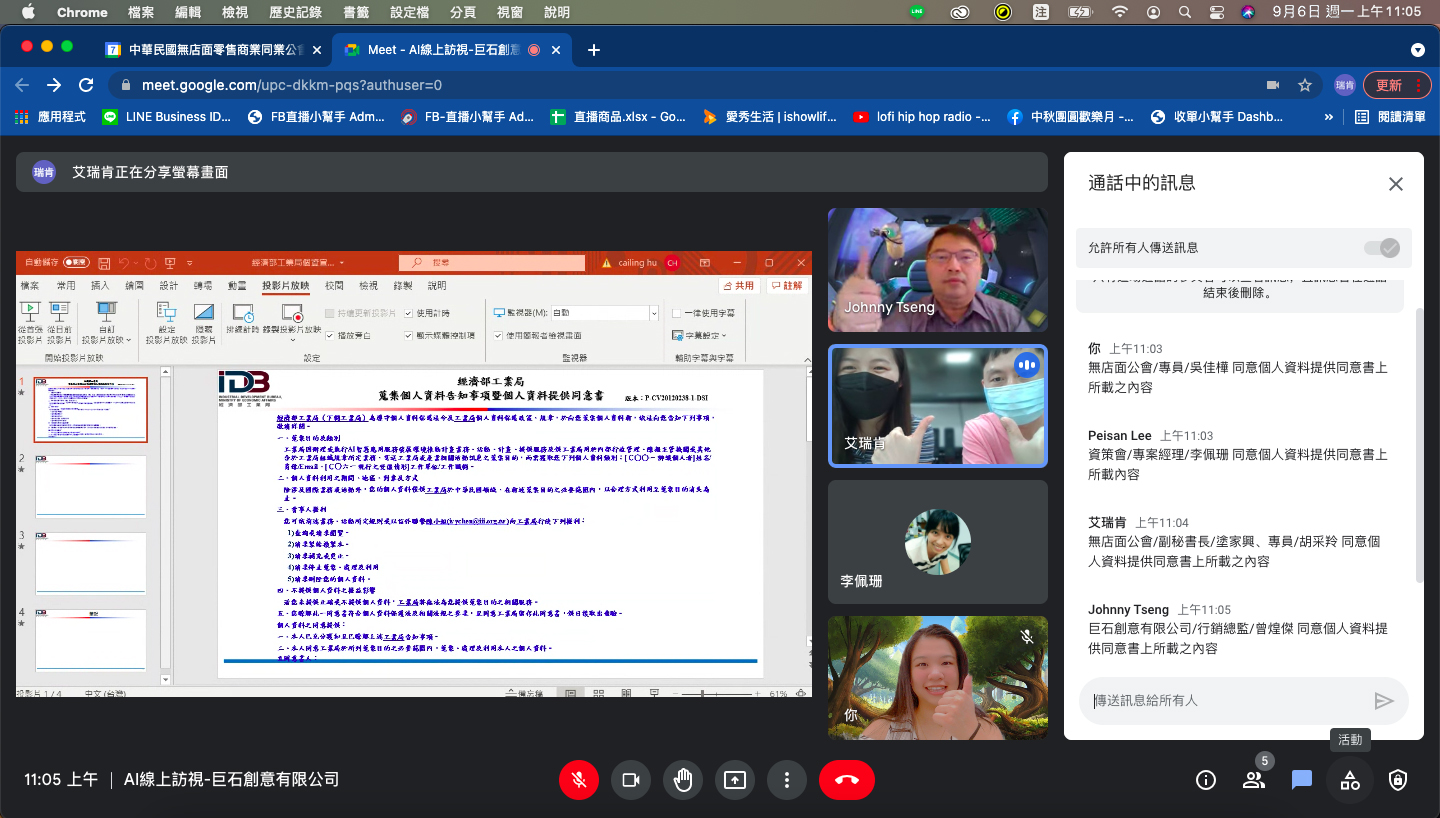Uncheck the 使用計時 checkbox
The width and height of the screenshot is (1440, 818).
pyautogui.click(x=408, y=313)
